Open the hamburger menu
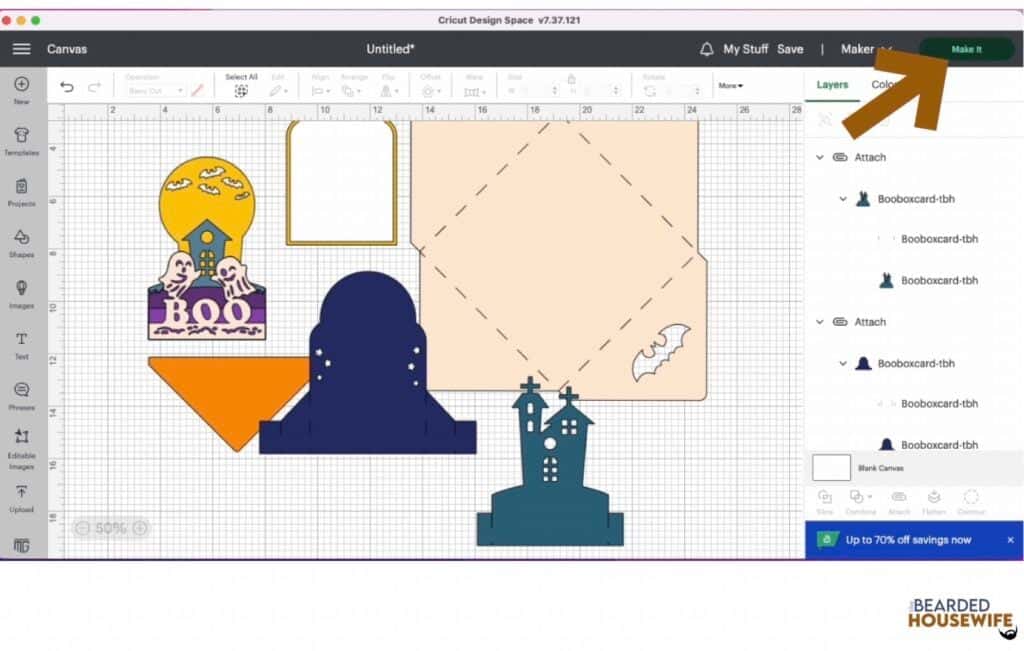The height and width of the screenshot is (651, 1024). tap(21, 49)
